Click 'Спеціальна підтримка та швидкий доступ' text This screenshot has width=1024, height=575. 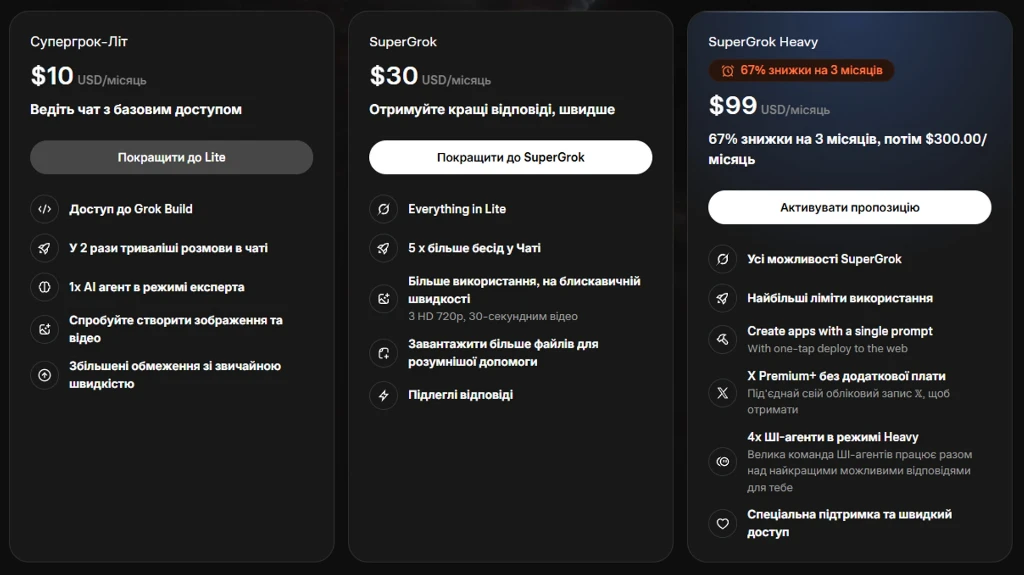pyautogui.click(x=849, y=523)
